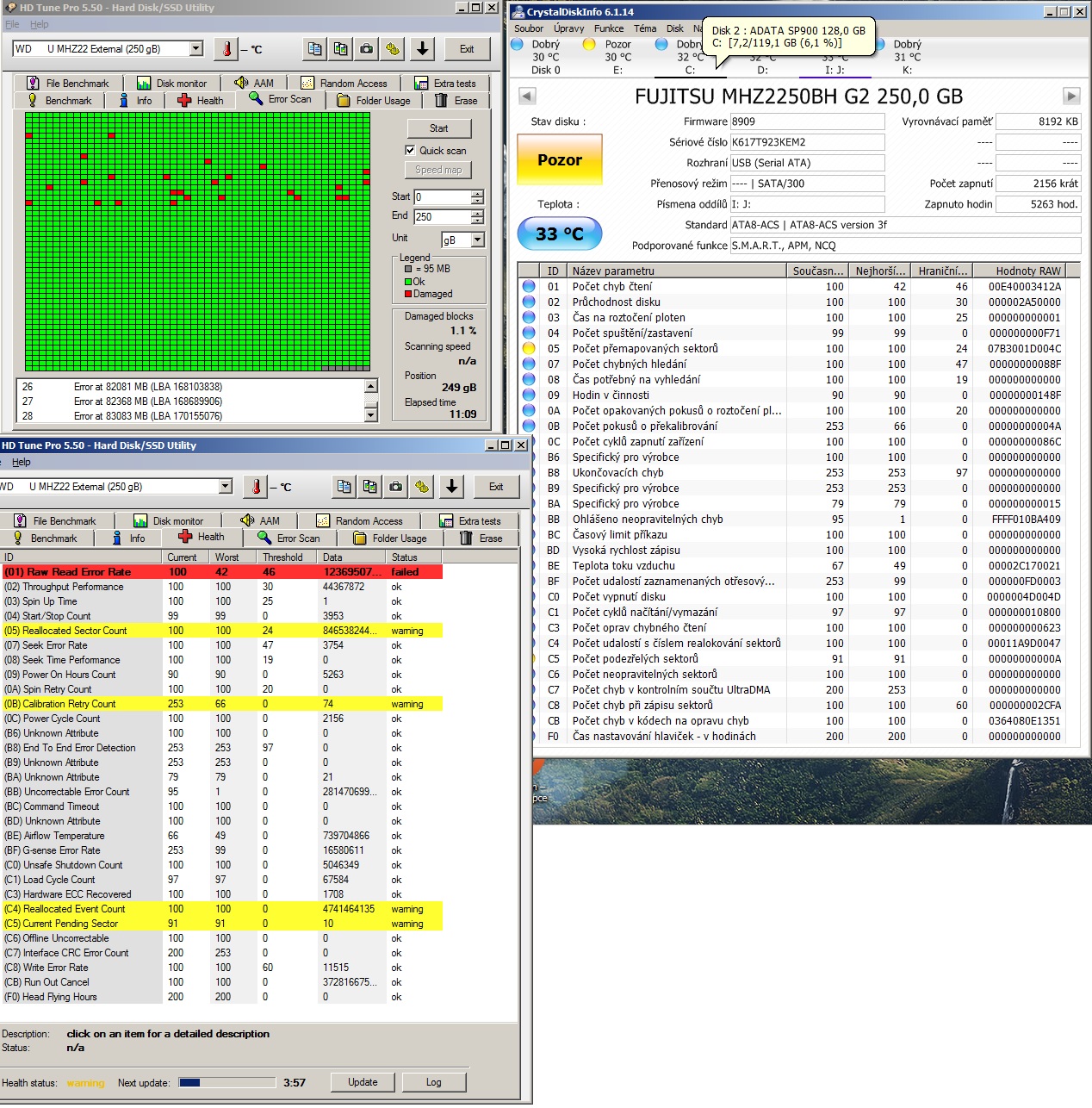Open options tool icon in upper HD Tune toolbar
The image size is (1092, 1108).
click(x=393, y=49)
